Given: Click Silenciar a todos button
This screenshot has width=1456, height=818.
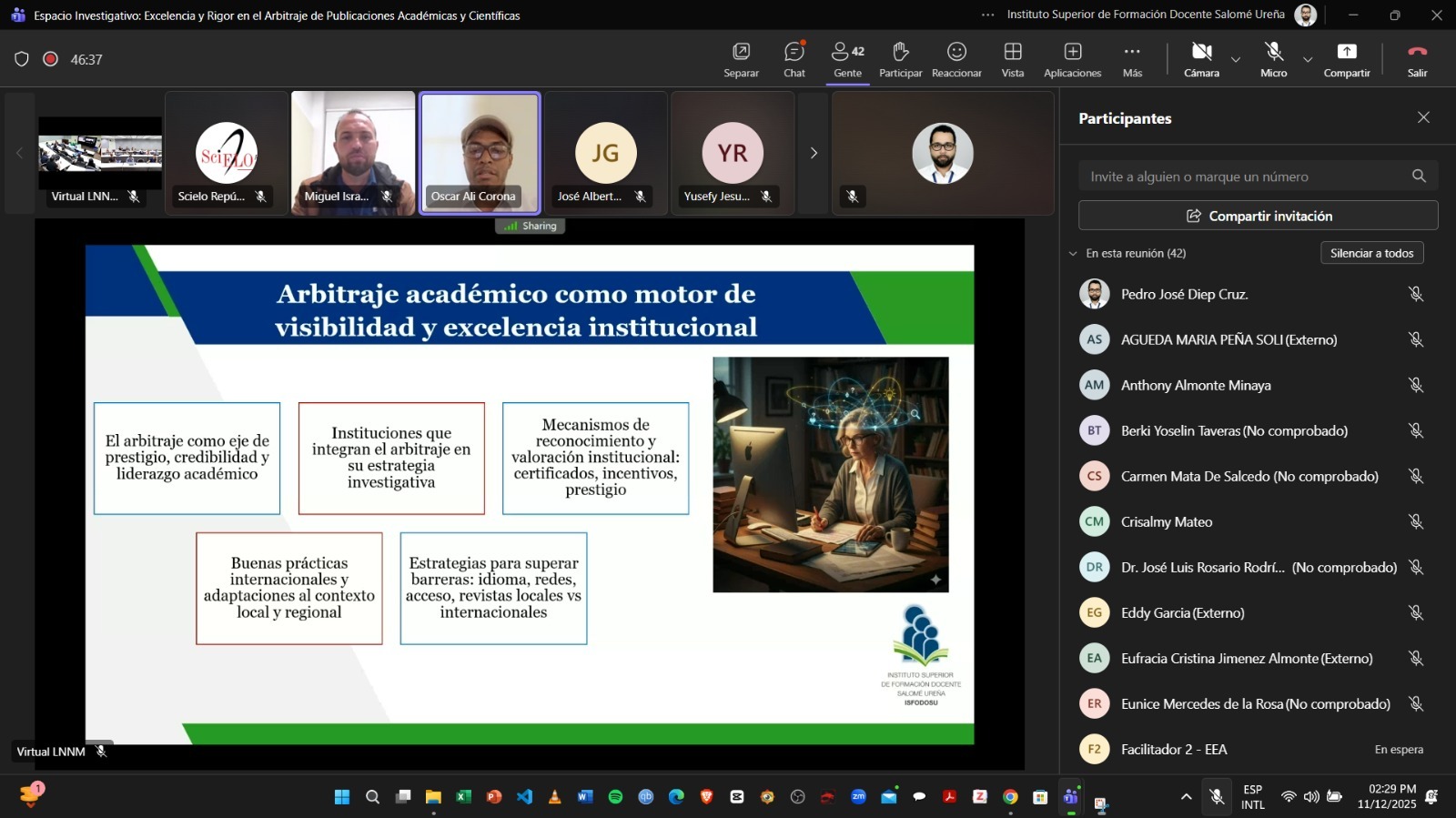Looking at the screenshot, I should [1371, 253].
